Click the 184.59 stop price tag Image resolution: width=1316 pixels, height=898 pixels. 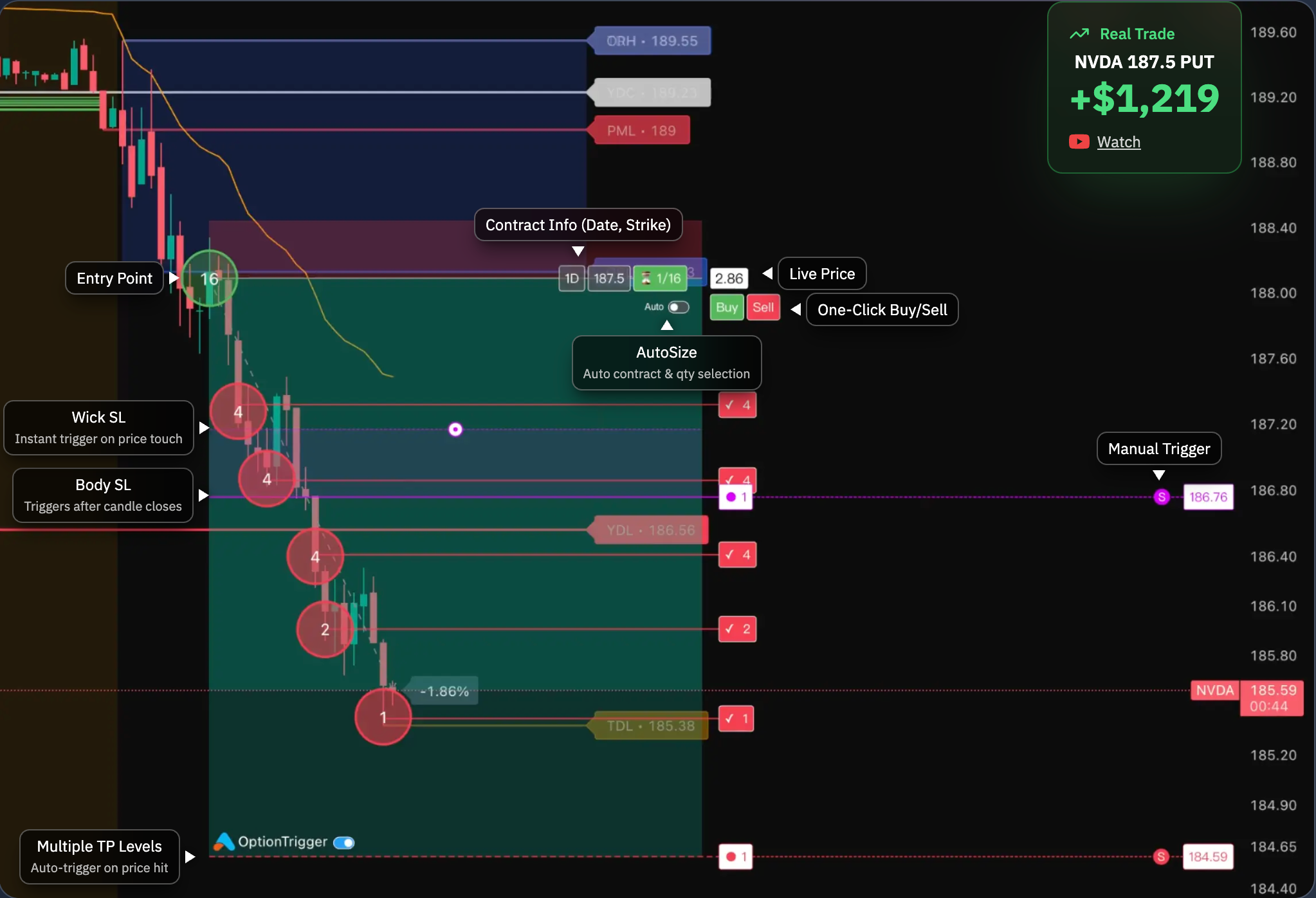pyautogui.click(x=1208, y=857)
